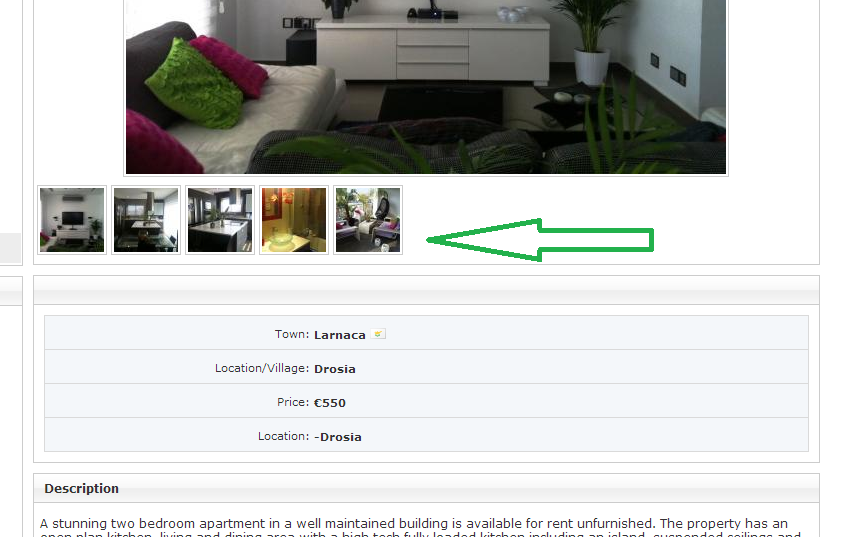Viewport: 865px width, 537px height.
Task: Select the €550 price value
Action: [x=330, y=403]
